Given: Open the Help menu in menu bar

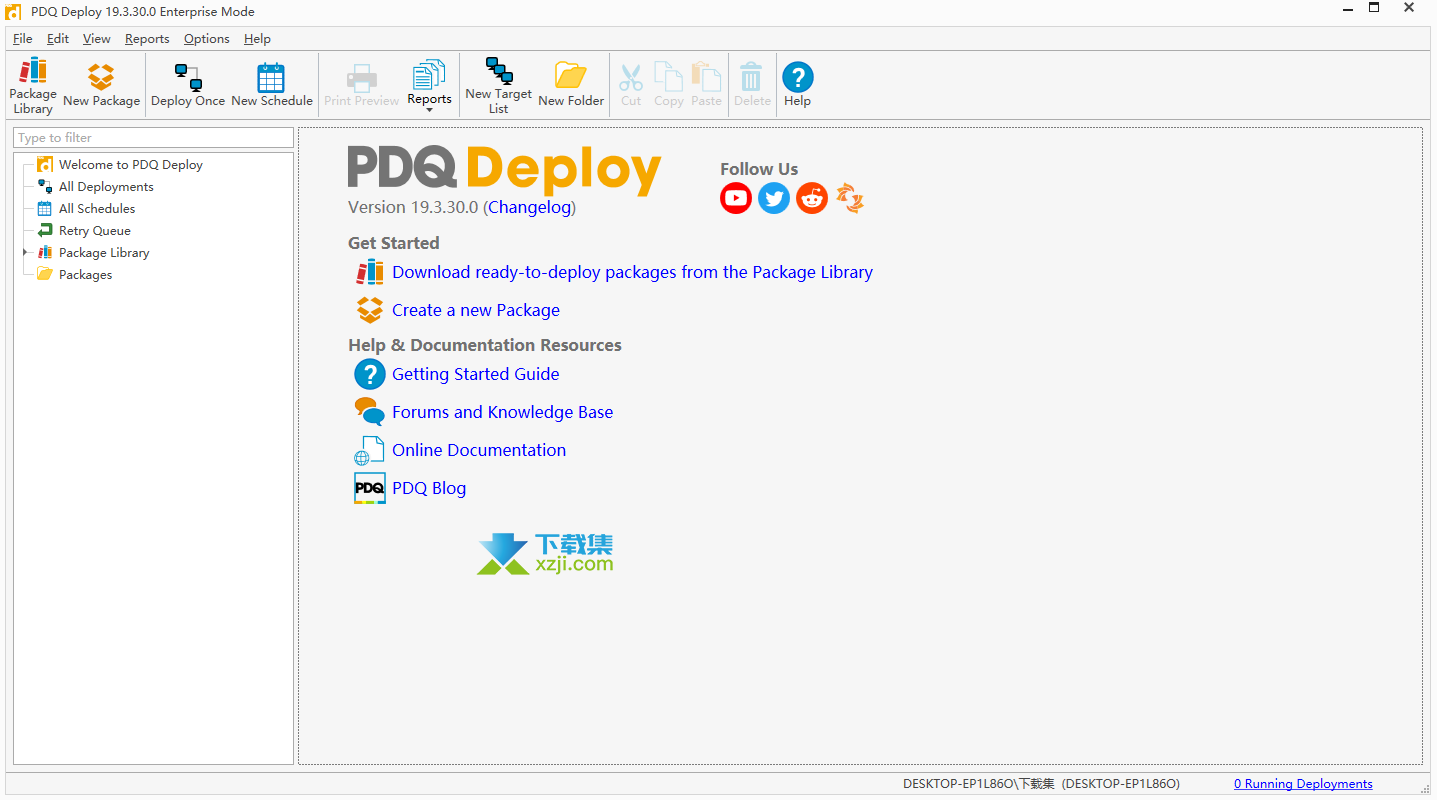Looking at the screenshot, I should coord(257,39).
